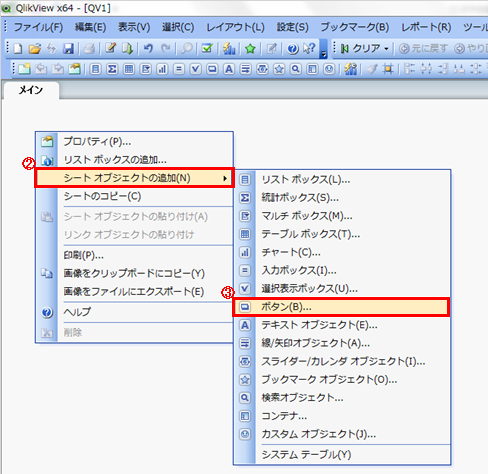Open the 選択(C) menu
Viewport: 488px width, 474px height.
pyautogui.click(x=178, y=27)
